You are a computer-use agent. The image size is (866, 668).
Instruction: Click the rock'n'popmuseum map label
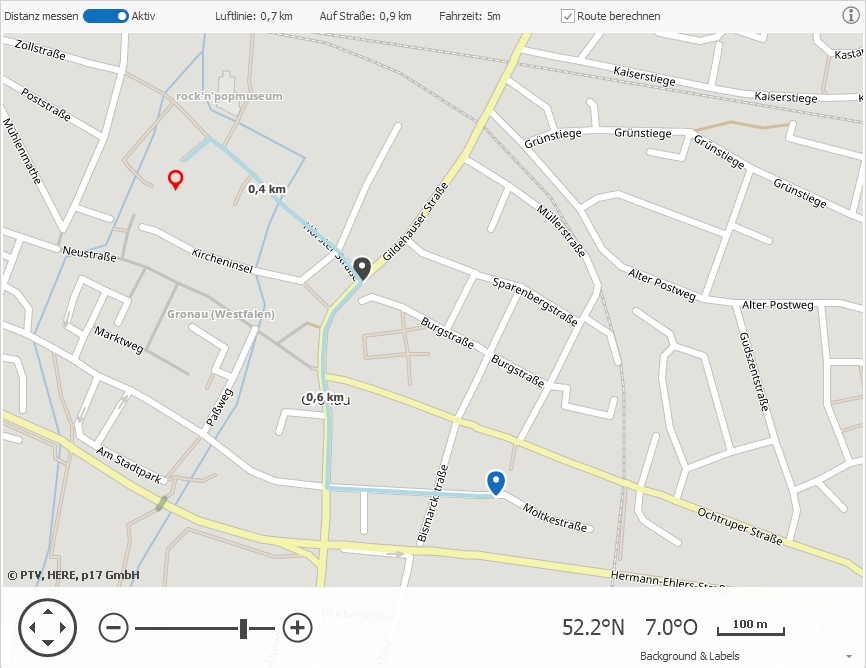[x=229, y=96]
